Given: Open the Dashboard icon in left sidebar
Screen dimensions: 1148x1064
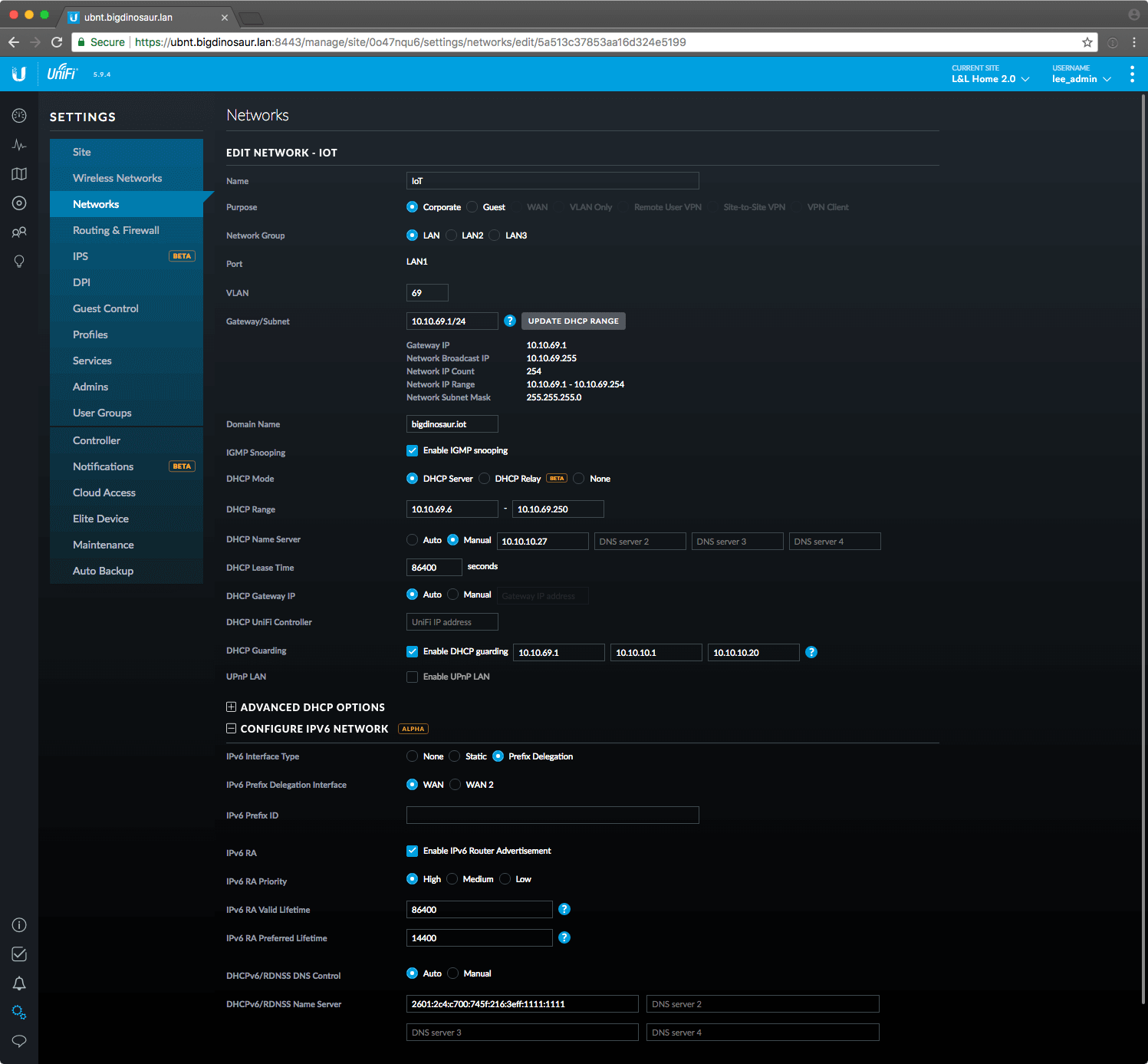Looking at the screenshot, I should point(19,116).
